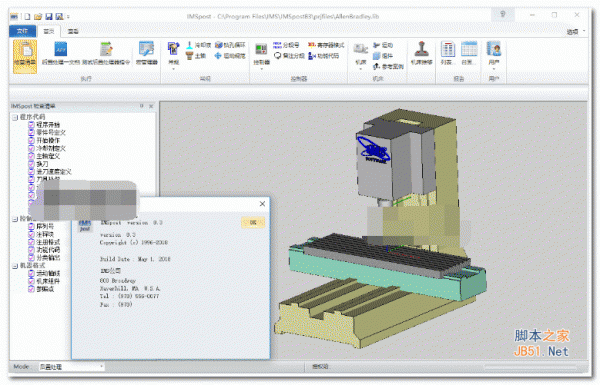Close the about IMSpost dialog

(262, 204)
